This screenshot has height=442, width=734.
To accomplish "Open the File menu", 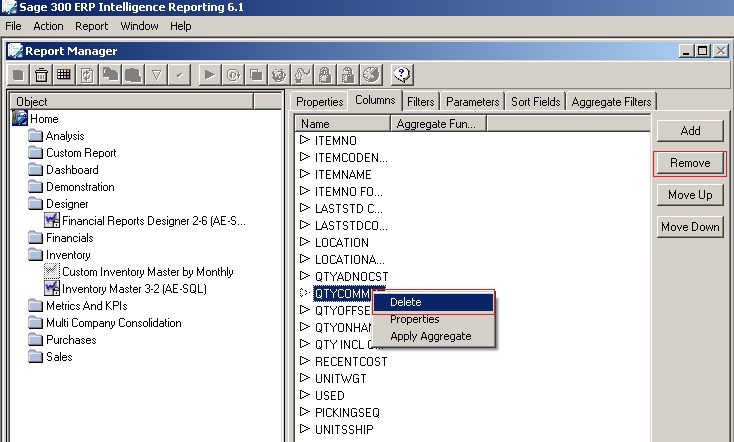I will coord(13,26).
